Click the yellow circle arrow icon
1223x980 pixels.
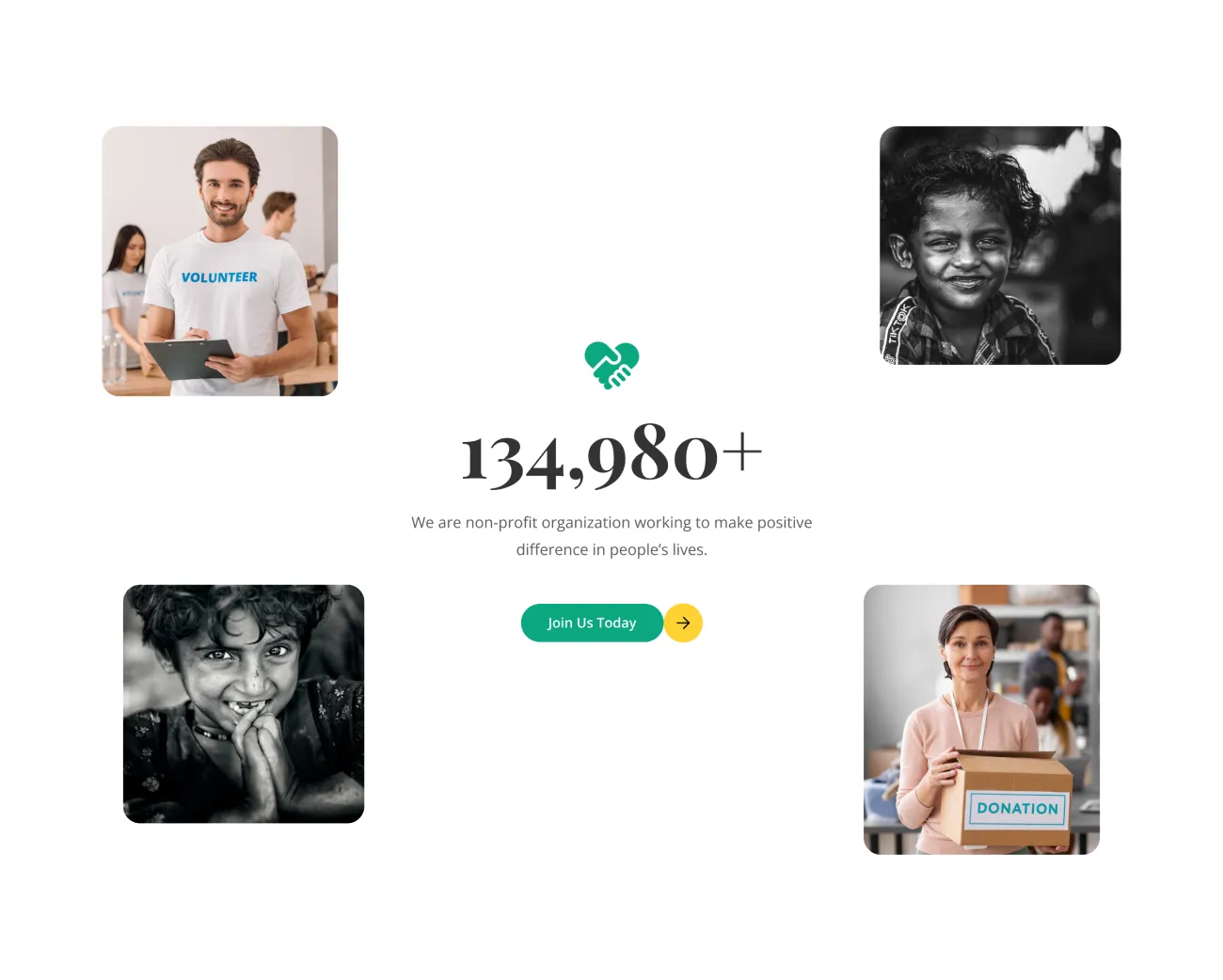683,623
